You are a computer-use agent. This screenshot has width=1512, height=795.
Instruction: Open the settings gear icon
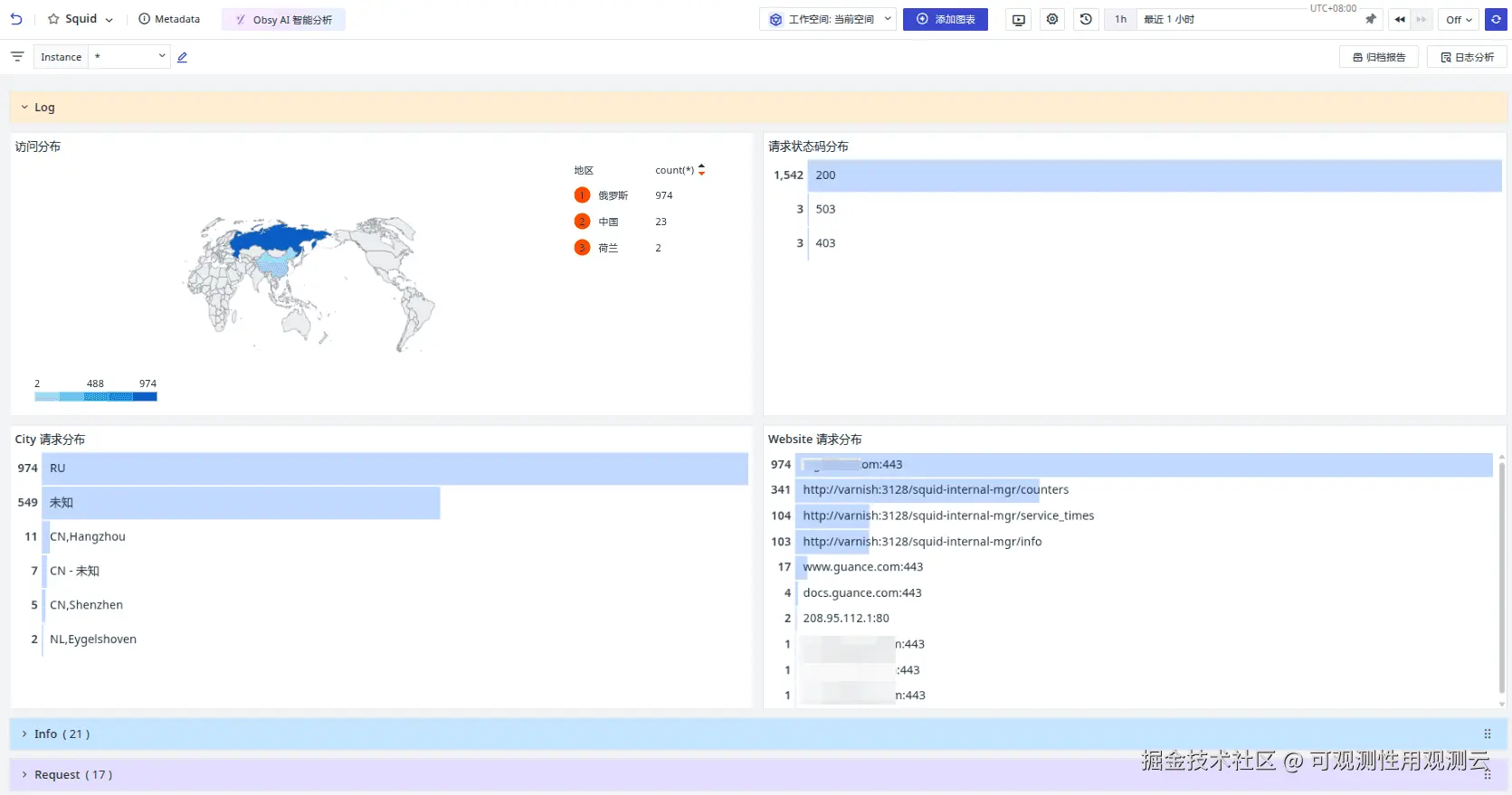point(1052,19)
